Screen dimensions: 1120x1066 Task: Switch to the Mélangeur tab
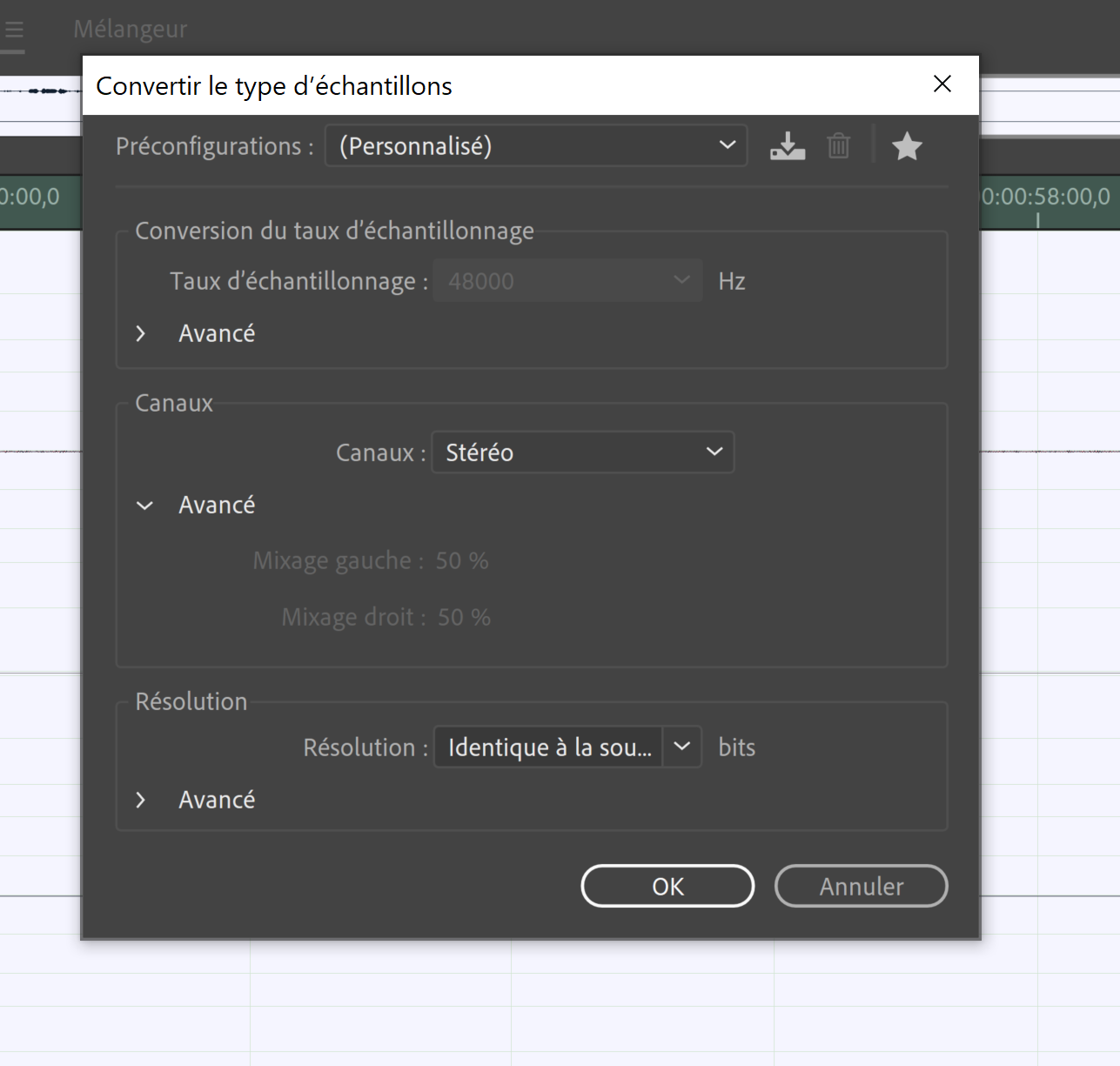point(131,30)
